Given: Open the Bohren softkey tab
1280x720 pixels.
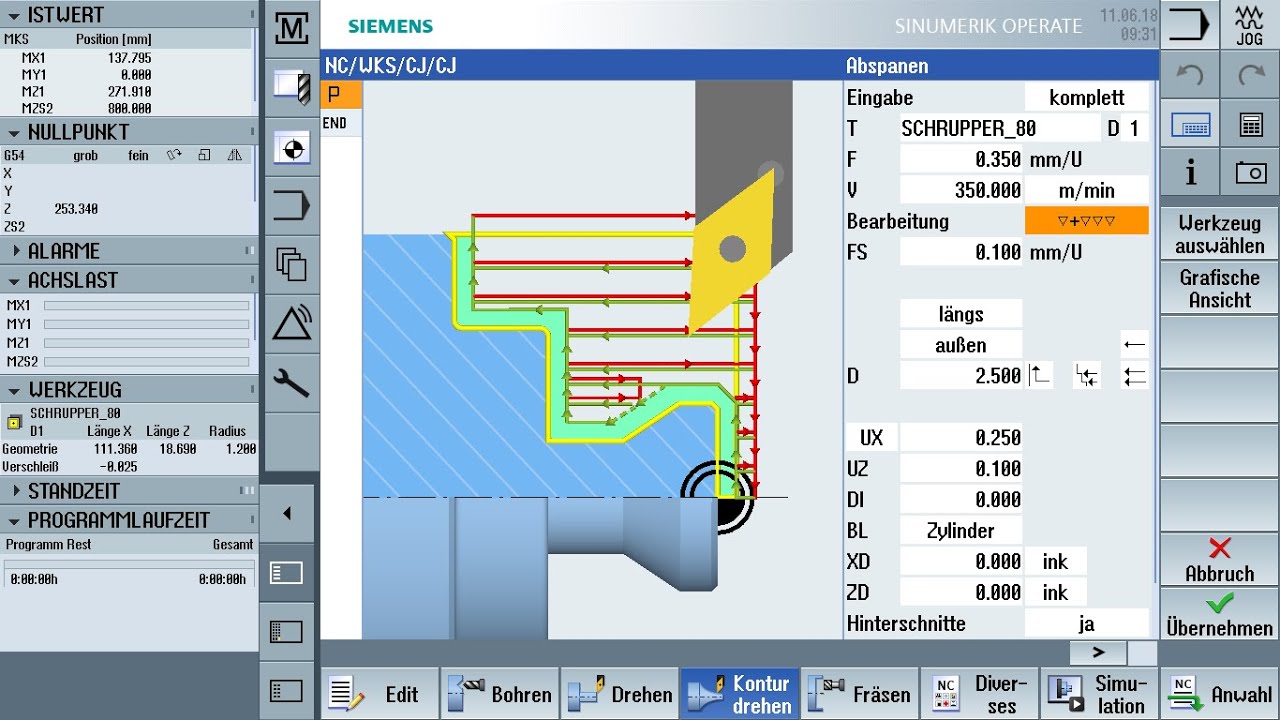Looking at the screenshot, I should point(500,694).
